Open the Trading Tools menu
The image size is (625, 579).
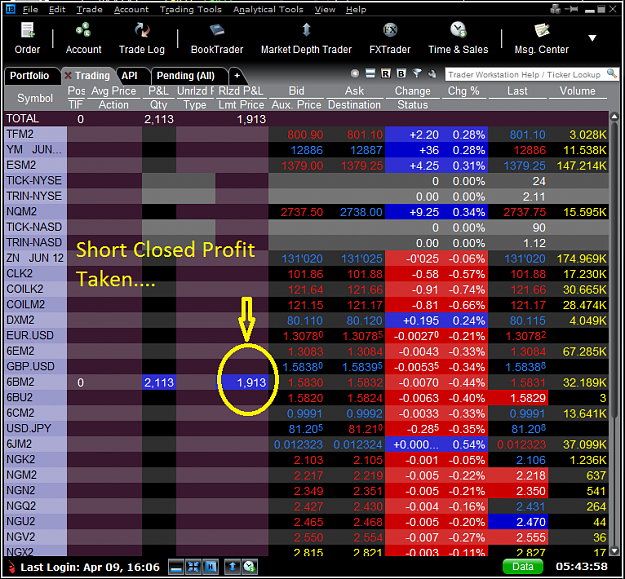(191, 9)
